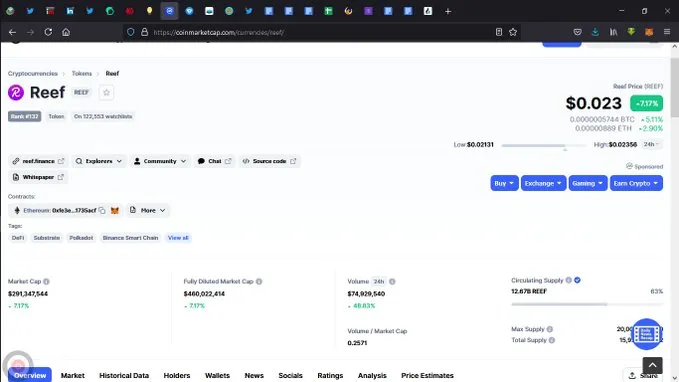Click the circulating supply progress bar
Viewport: 679px width, 382px height.
587,304
